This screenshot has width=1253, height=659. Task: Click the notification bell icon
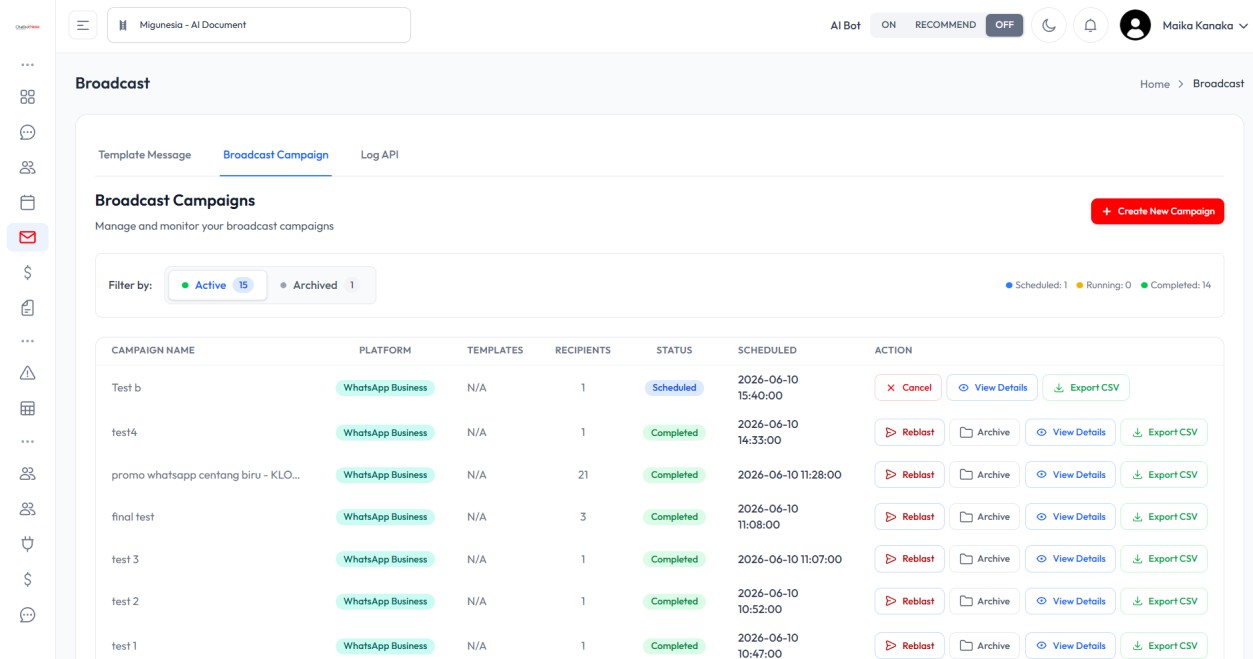tap(1090, 25)
